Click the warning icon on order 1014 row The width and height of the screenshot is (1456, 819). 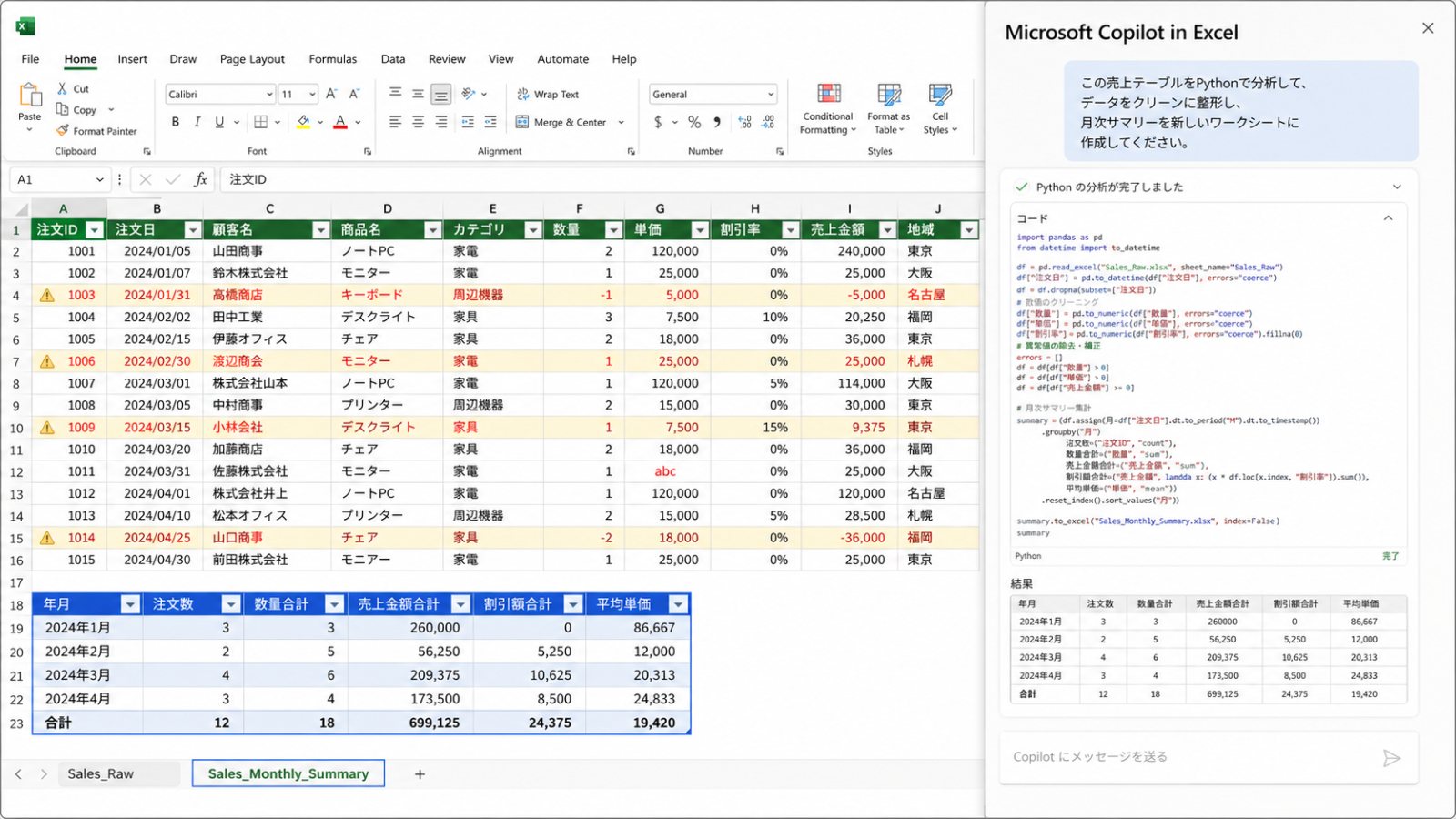pos(47,538)
